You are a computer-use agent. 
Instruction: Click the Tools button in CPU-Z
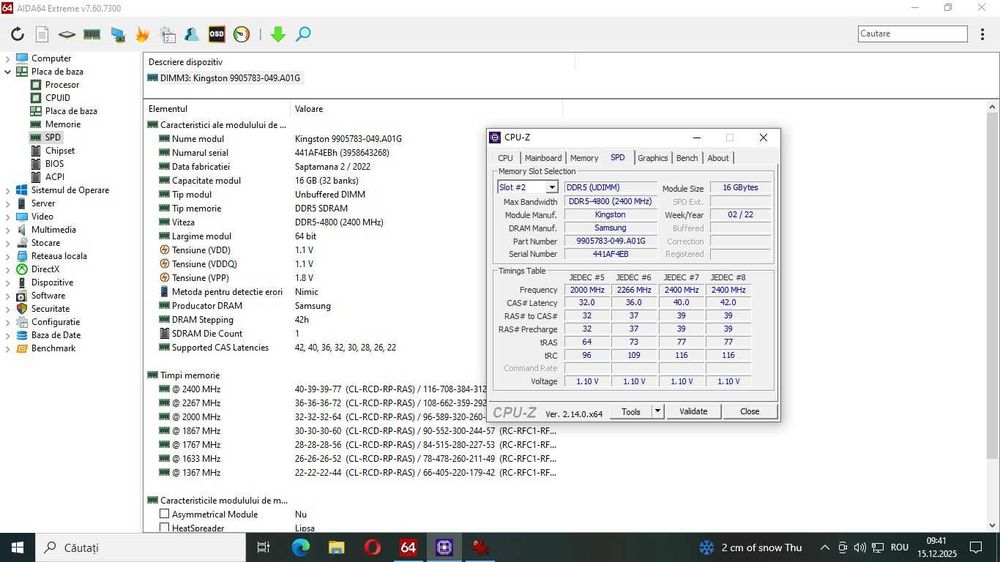(631, 411)
